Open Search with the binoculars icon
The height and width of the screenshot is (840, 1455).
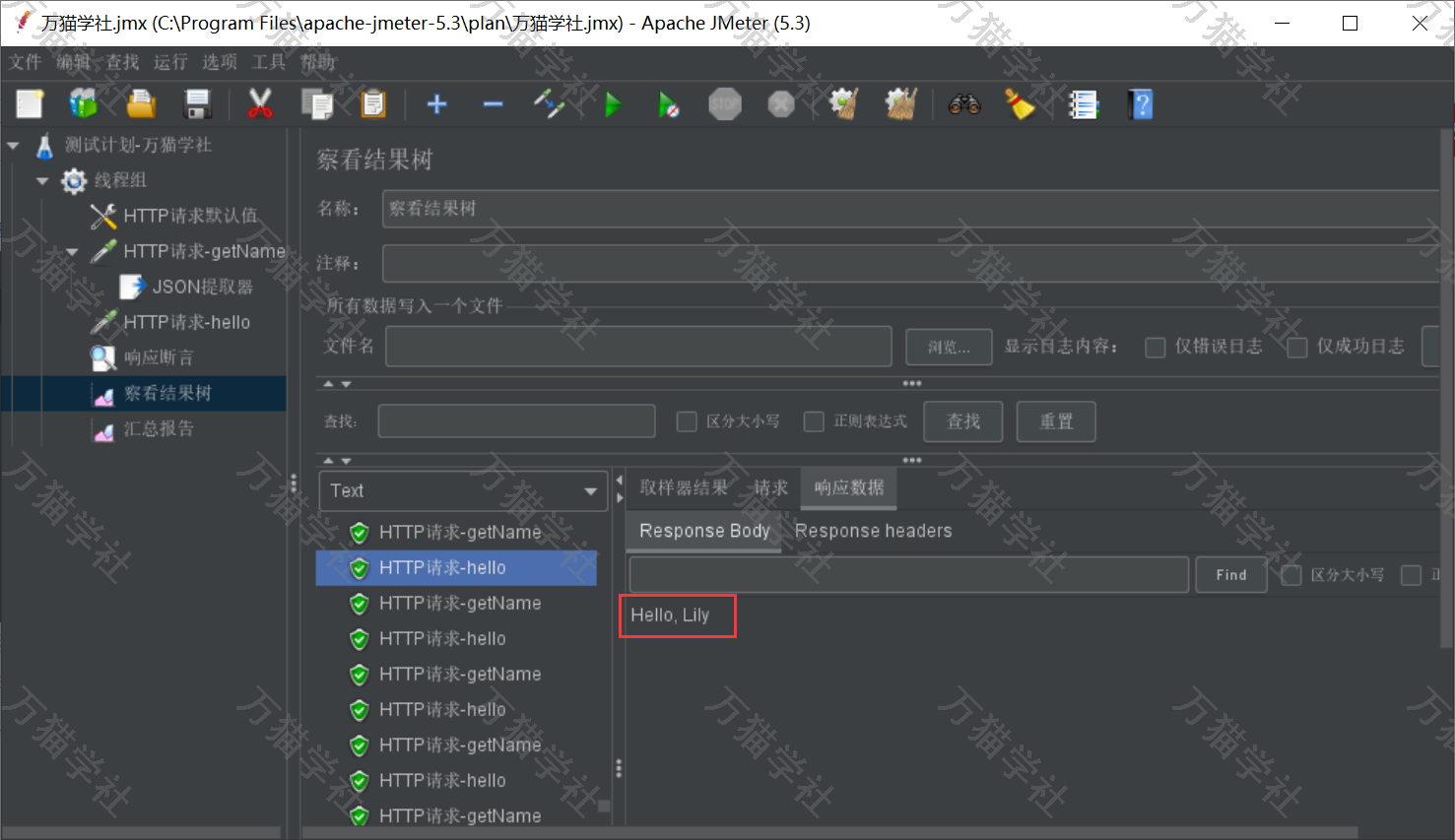(x=964, y=104)
